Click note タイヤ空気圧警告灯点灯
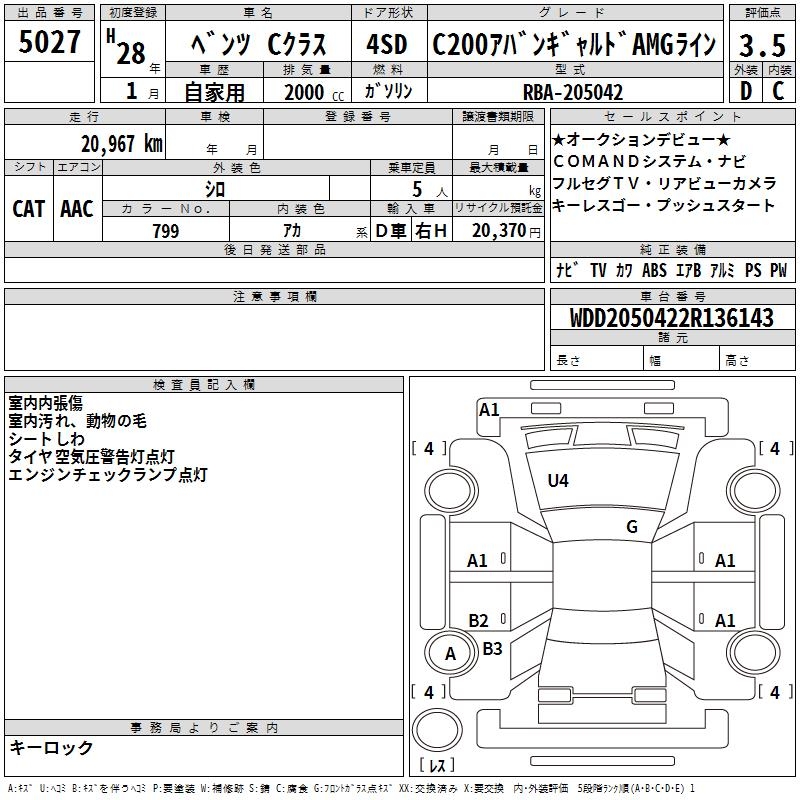 pos(92,457)
